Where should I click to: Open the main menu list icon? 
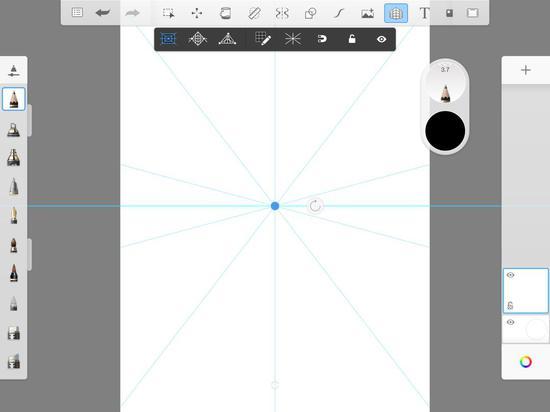[x=77, y=13]
